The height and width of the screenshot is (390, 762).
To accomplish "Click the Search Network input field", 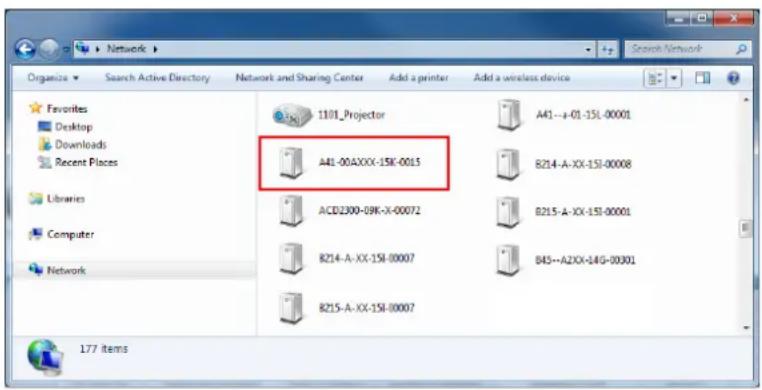I will [688, 49].
